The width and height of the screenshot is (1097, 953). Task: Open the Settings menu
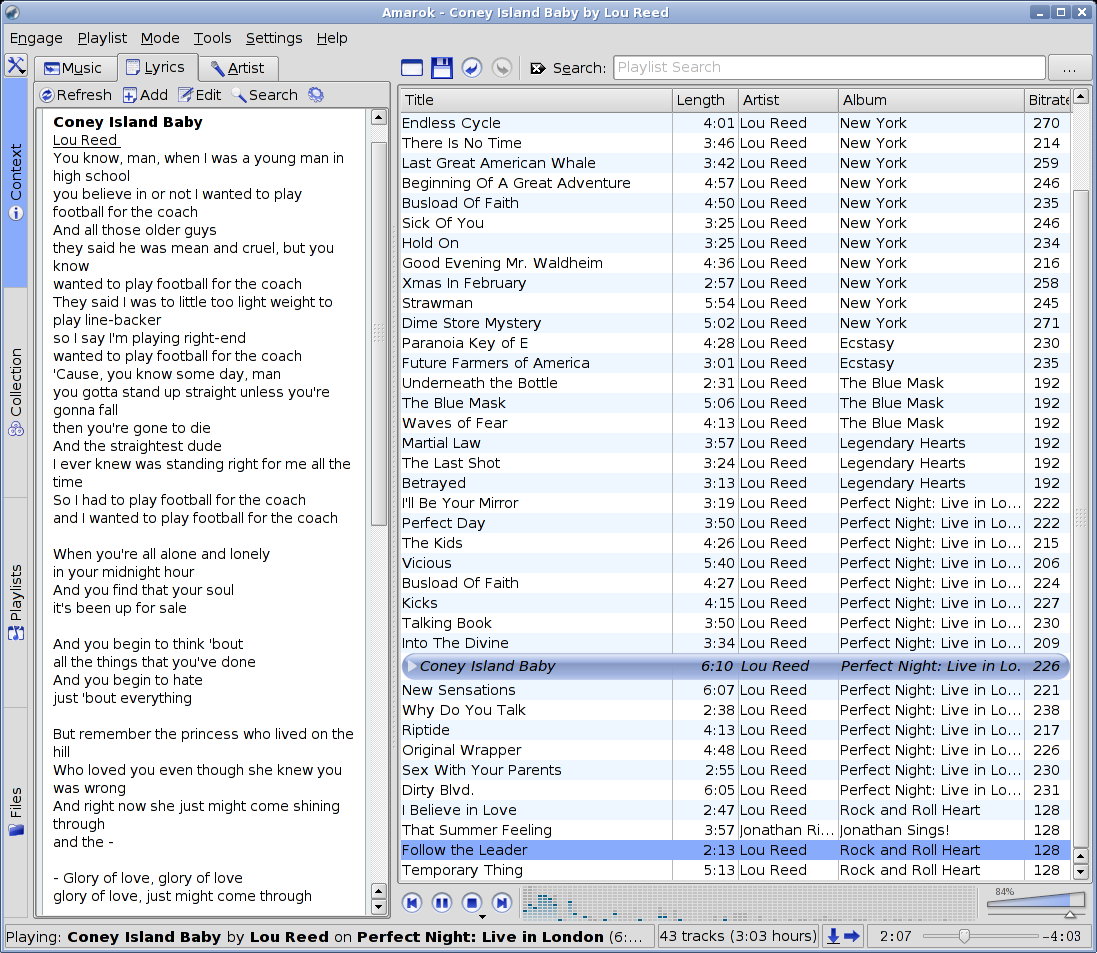point(274,38)
